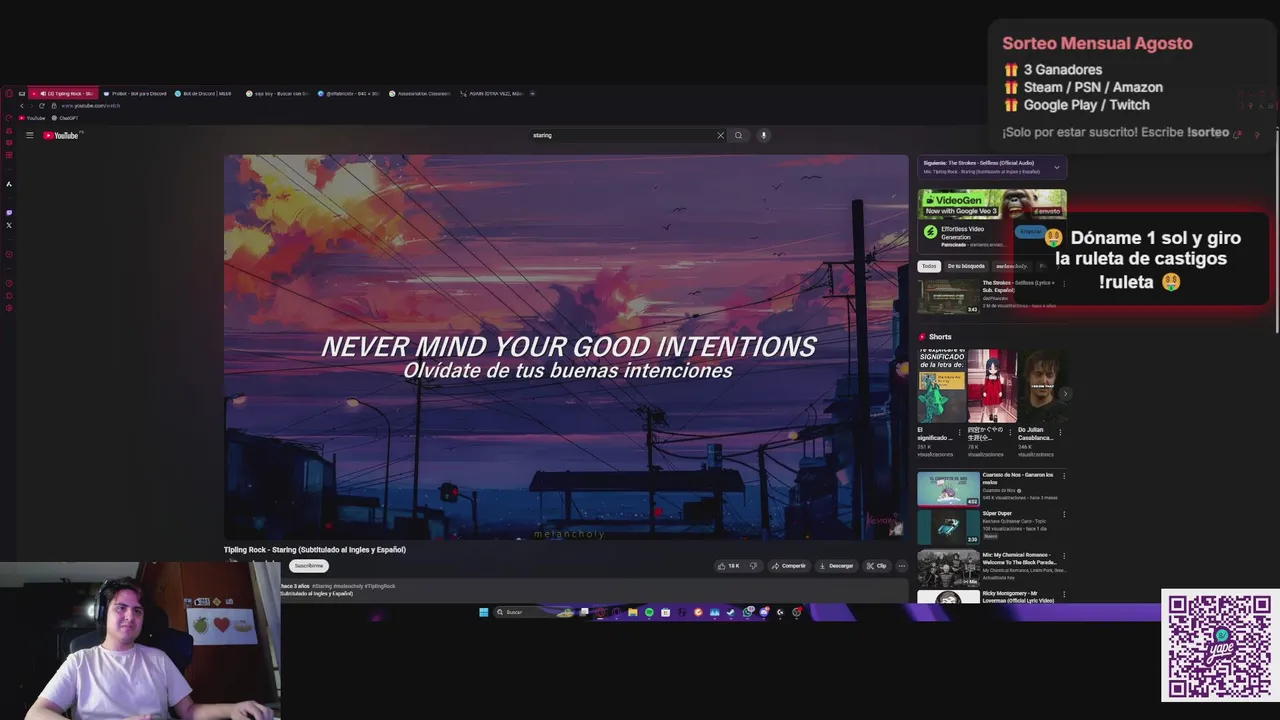Open Spotify from the taskbar
The height and width of the screenshot is (720, 1280).
649,612
